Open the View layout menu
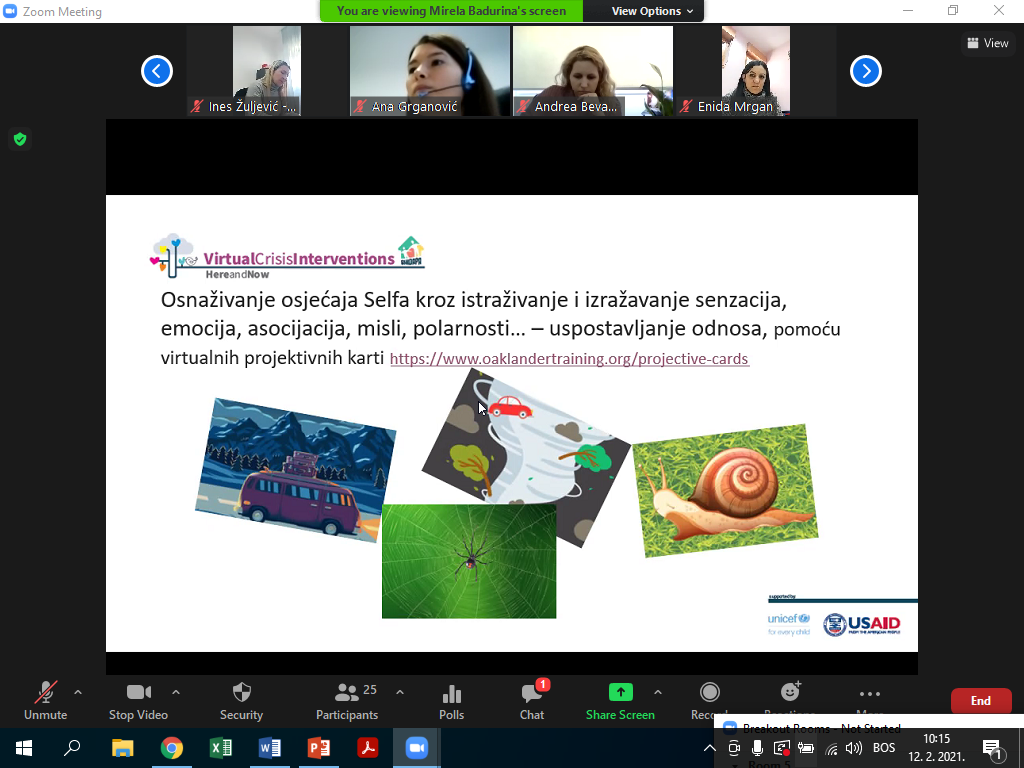This screenshot has height=768, width=1024. pyautogui.click(x=987, y=43)
